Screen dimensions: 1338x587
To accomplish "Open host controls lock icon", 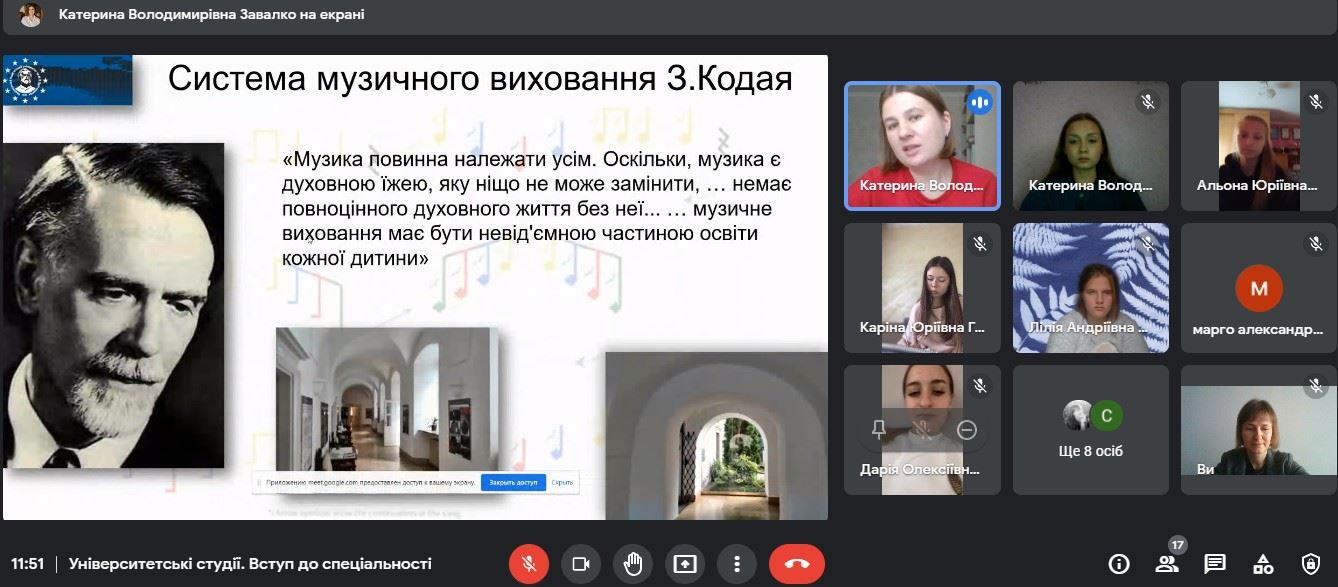I will point(1311,564).
